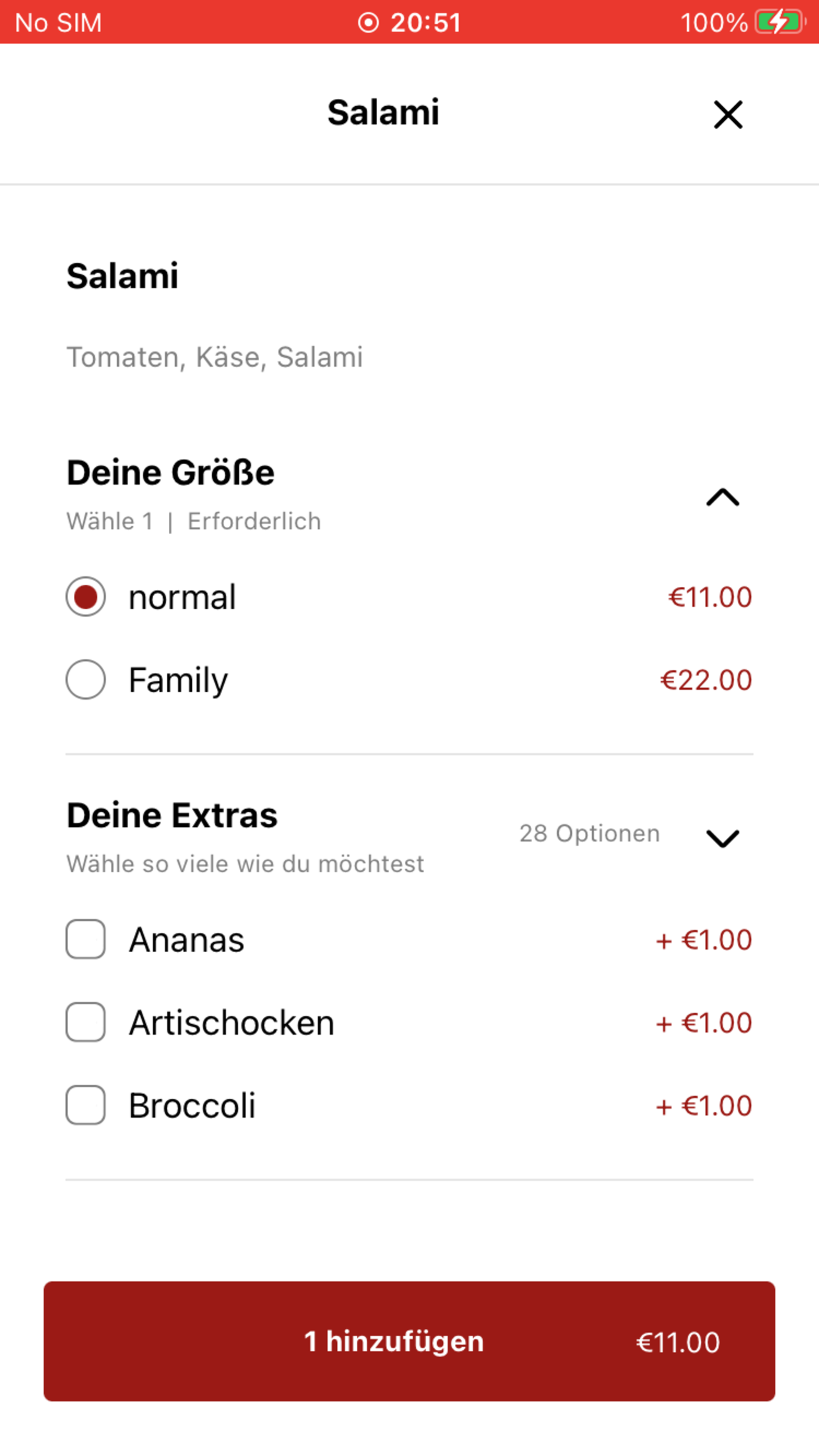
Task: Click the €11.00 normal price
Action: click(710, 597)
